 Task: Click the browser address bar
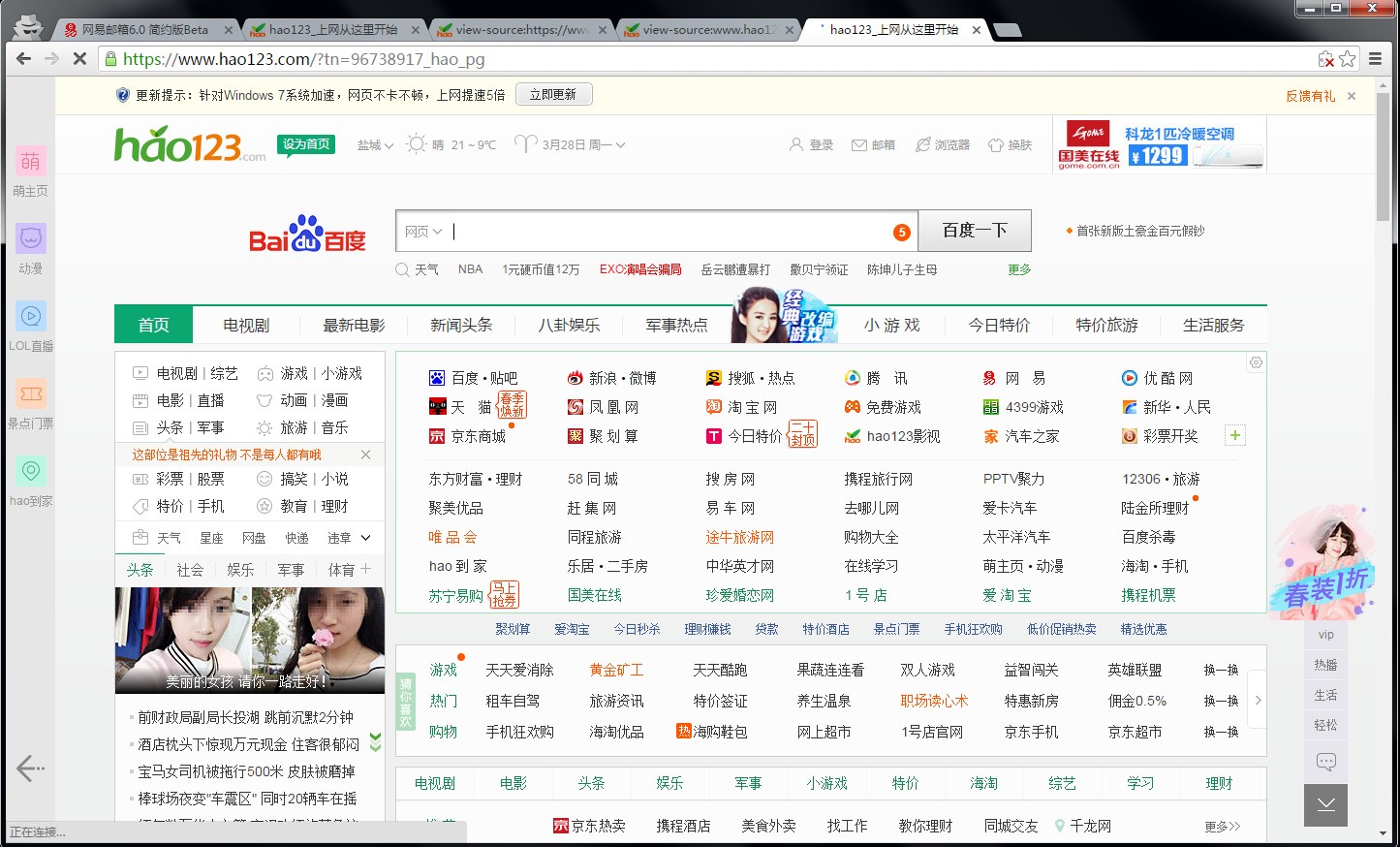tap(707, 59)
